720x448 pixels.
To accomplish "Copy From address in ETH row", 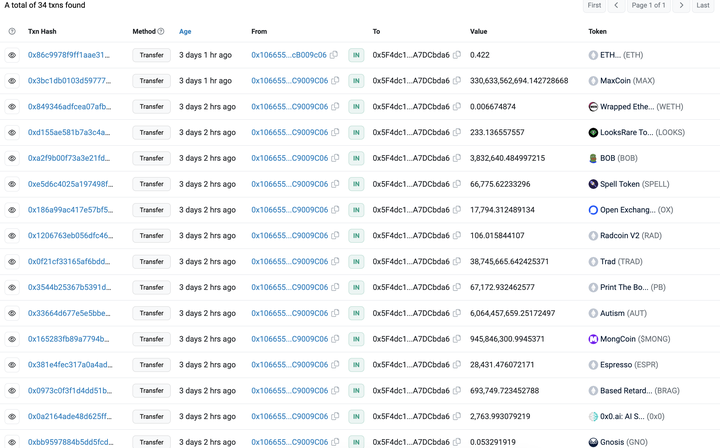I will click(x=334, y=55).
